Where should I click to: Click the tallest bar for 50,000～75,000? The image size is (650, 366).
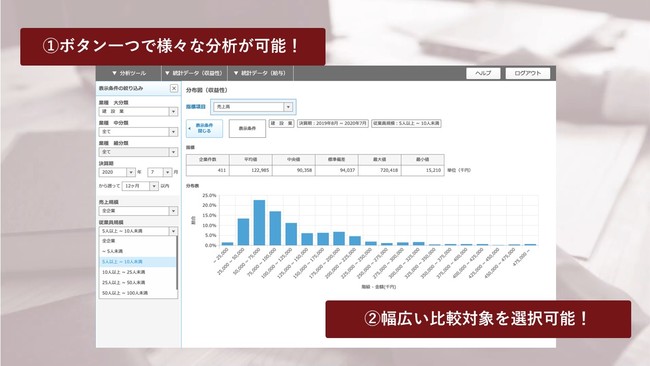click(260, 223)
